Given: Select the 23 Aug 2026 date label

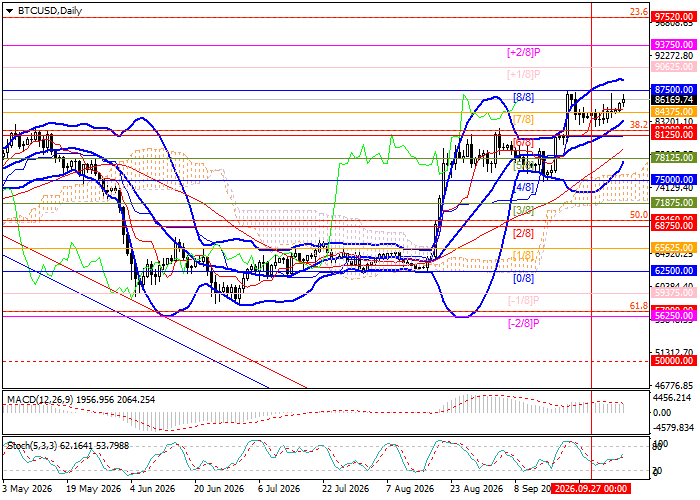Looking at the screenshot, I should coord(476,489).
